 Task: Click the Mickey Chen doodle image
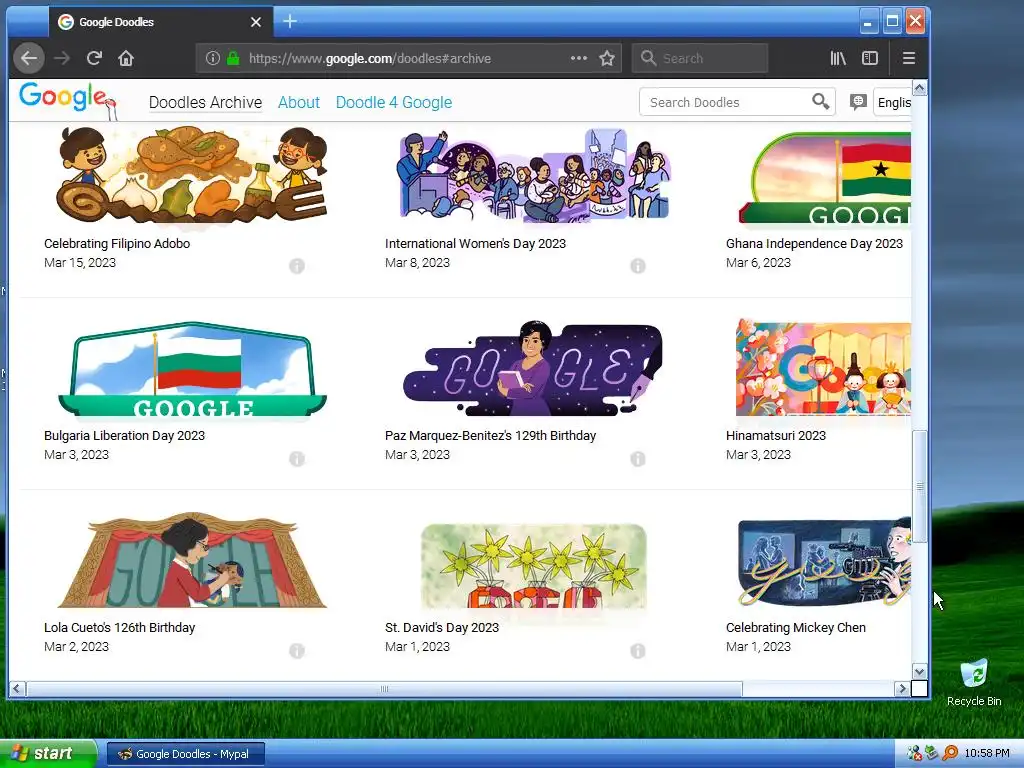tap(824, 562)
